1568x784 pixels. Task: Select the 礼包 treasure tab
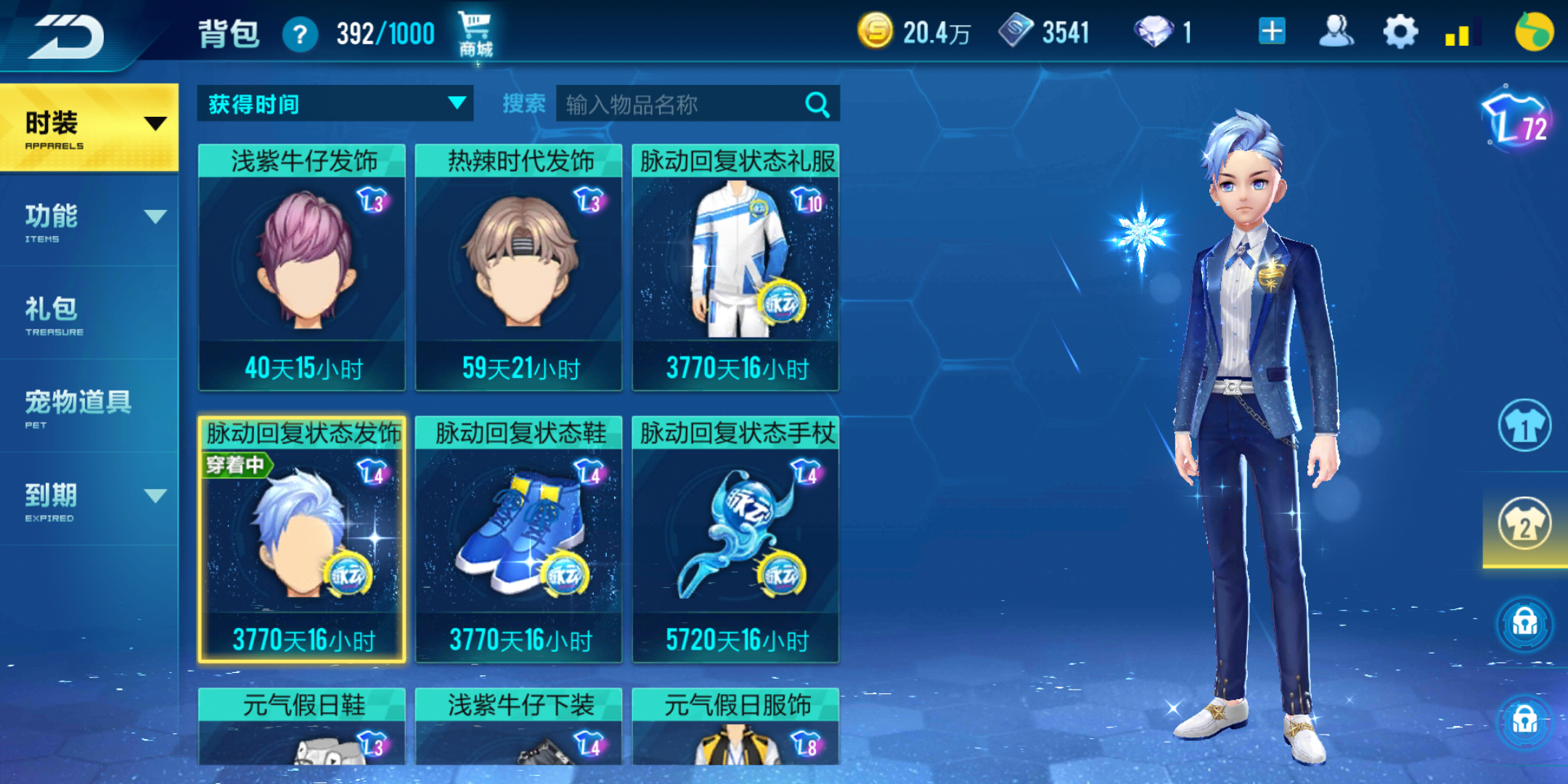pyautogui.click(x=89, y=314)
